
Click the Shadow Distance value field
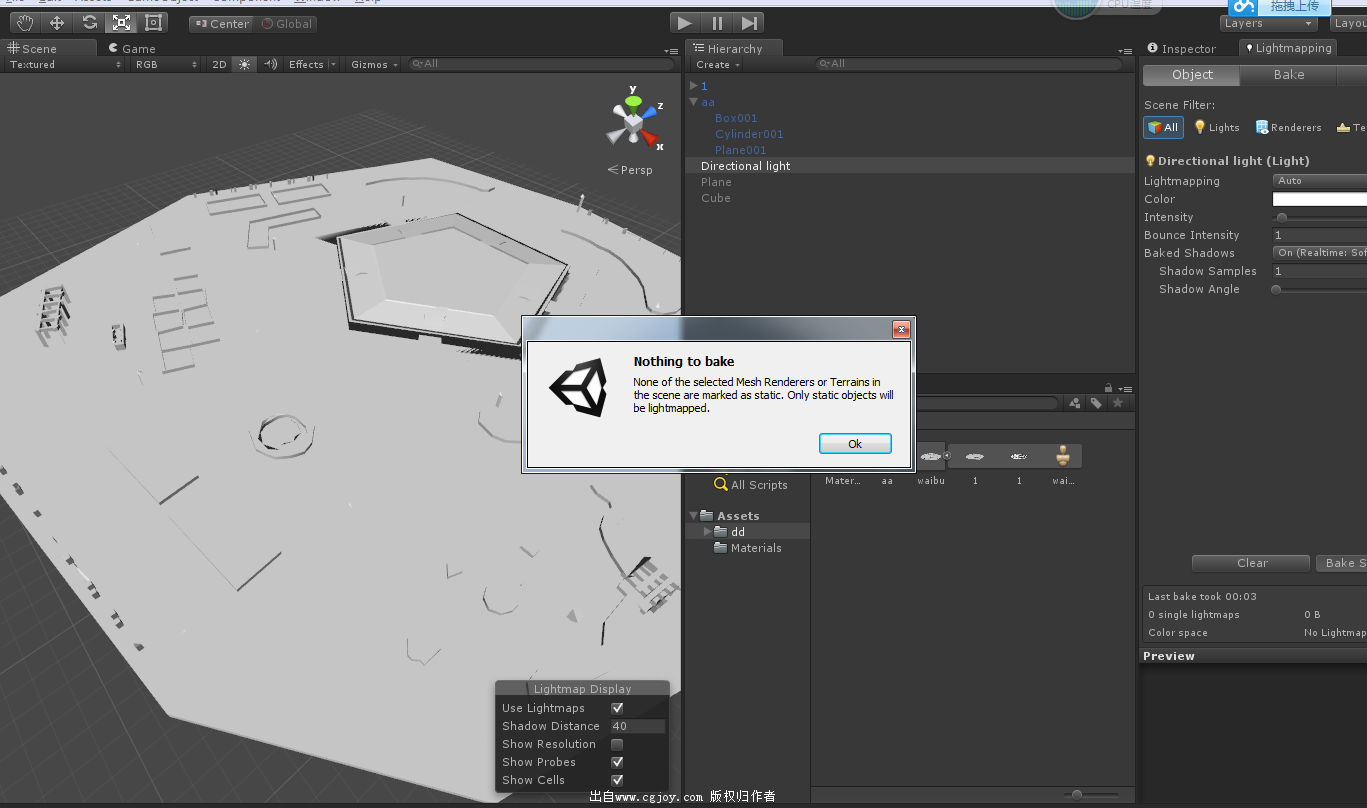[637, 726]
